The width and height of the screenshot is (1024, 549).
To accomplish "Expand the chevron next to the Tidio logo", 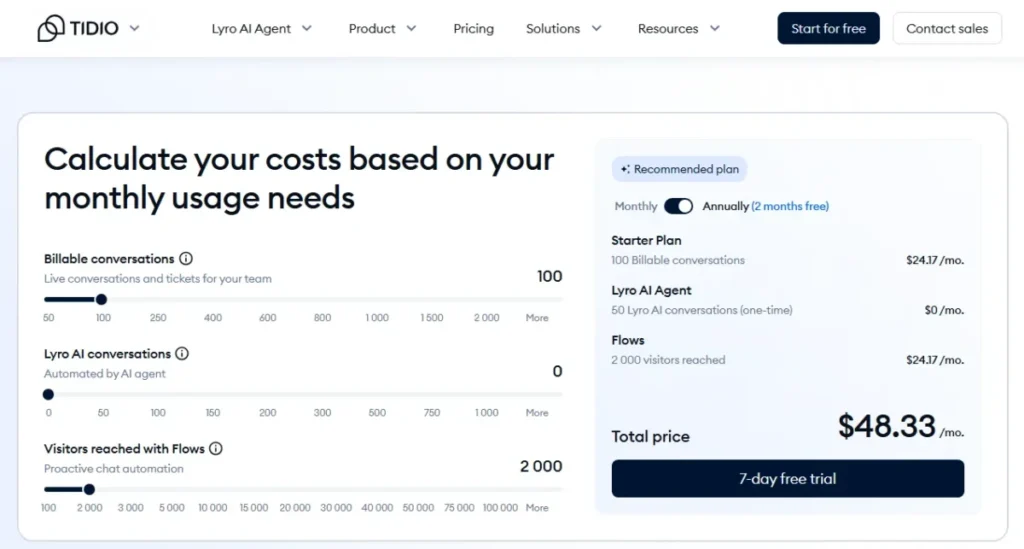I will pos(135,28).
